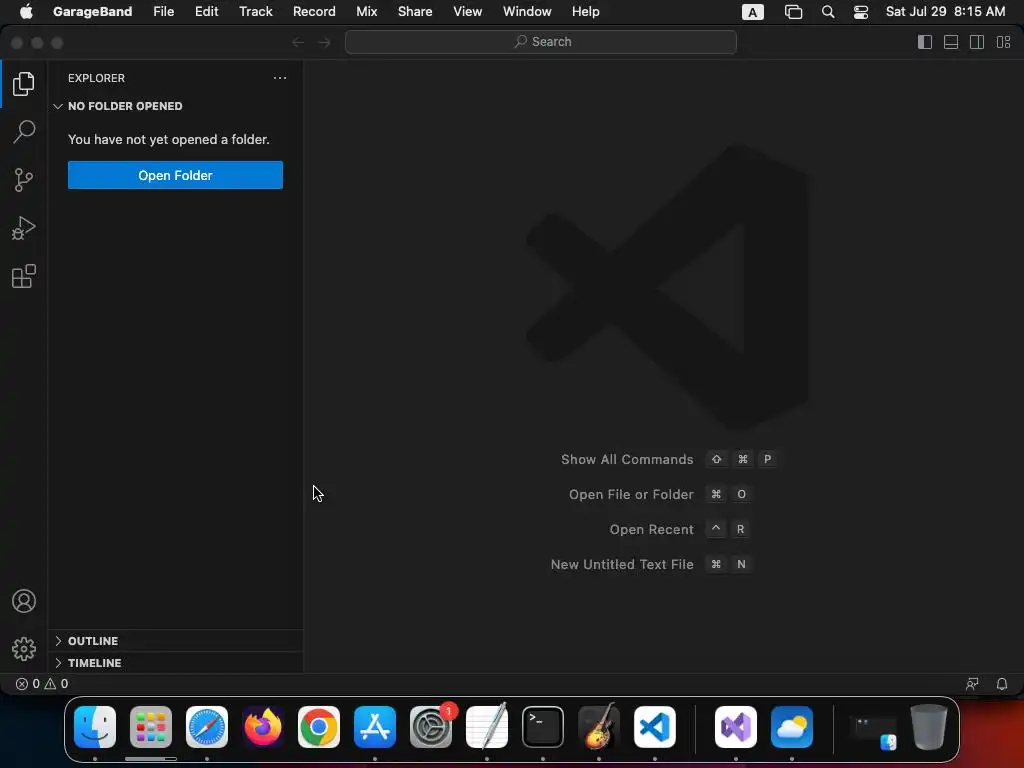Screen dimensions: 1024x768
Task: Open Google Chrome from the Dock
Action: tap(319, 727)
